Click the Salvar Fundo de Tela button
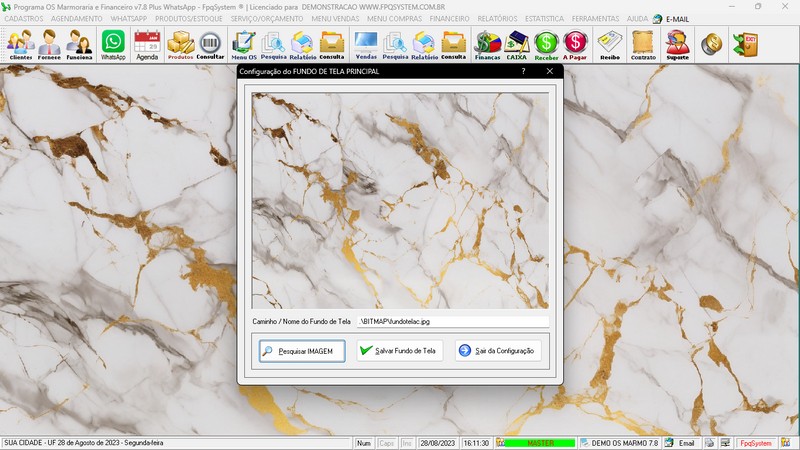This screenshot has width=800, height=450. click(x=399, y=351)
